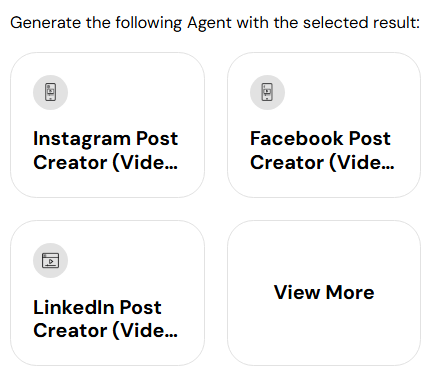This screenshot has width=434, height=383.
Task: Select the Instagram Post Creator agent card
Action: 107,125
